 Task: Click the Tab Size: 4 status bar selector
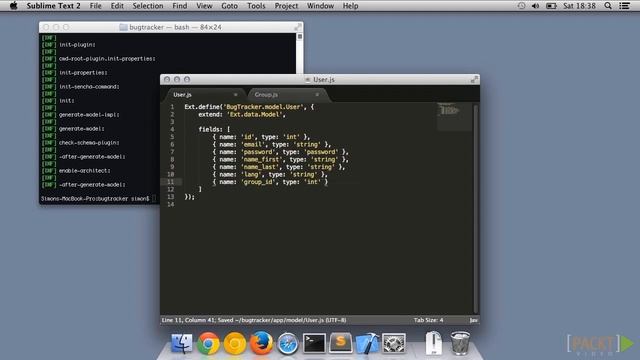click(x=428, y=320)
